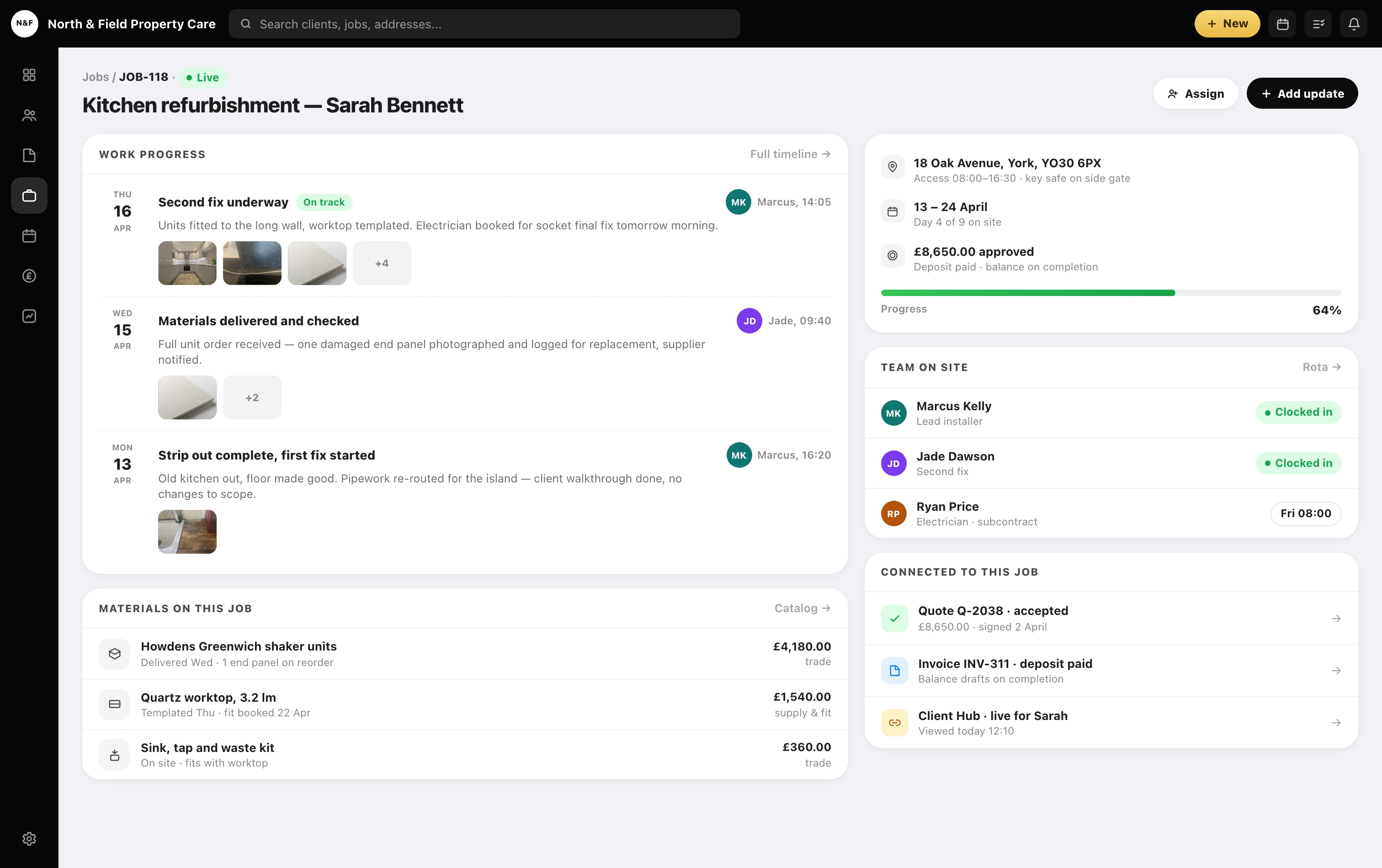Click the box icon for Howdens shaker units

(114, 654)
